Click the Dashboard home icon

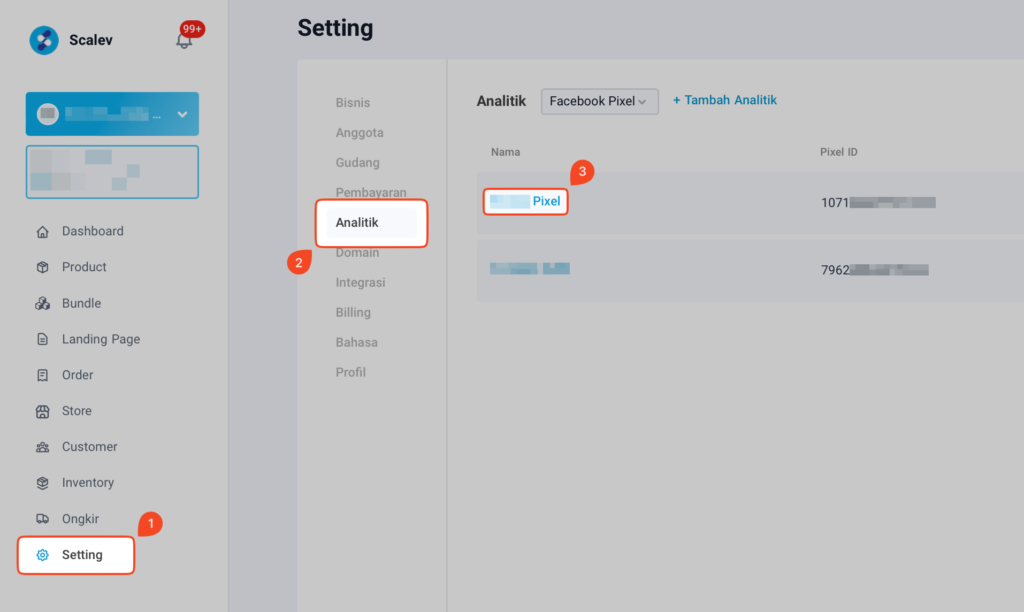click(x=42, y=232)
